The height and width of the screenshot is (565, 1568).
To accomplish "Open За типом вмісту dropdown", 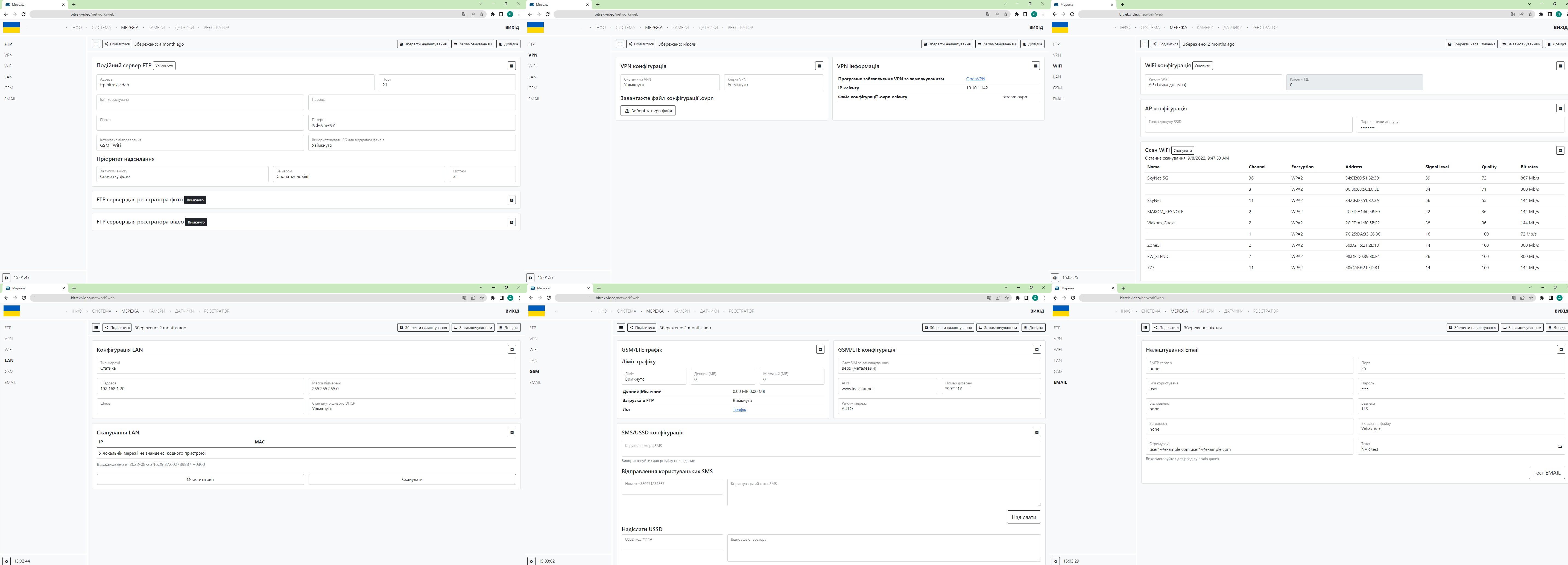I will (183, 174).
